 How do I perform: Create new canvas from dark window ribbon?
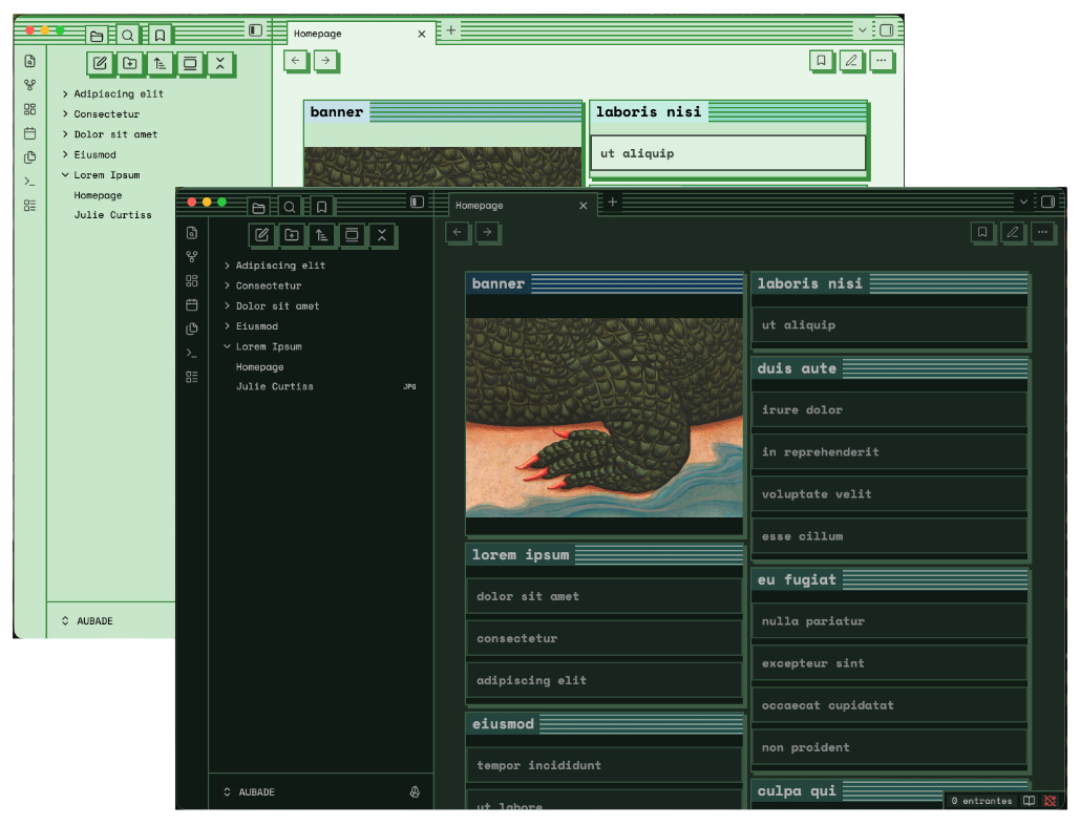pos(192,281)
